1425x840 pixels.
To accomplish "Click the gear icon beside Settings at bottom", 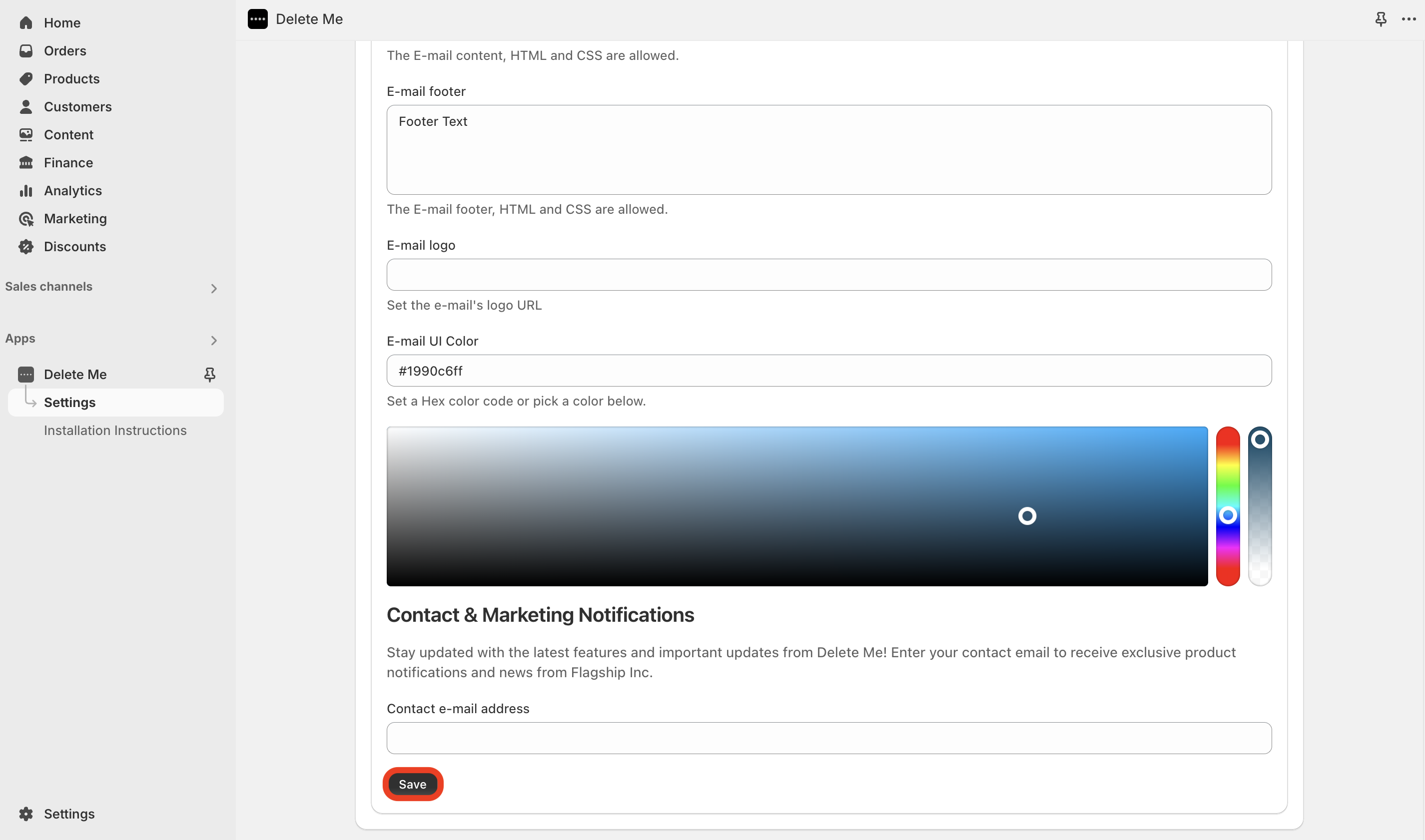I will click(26, 814).
